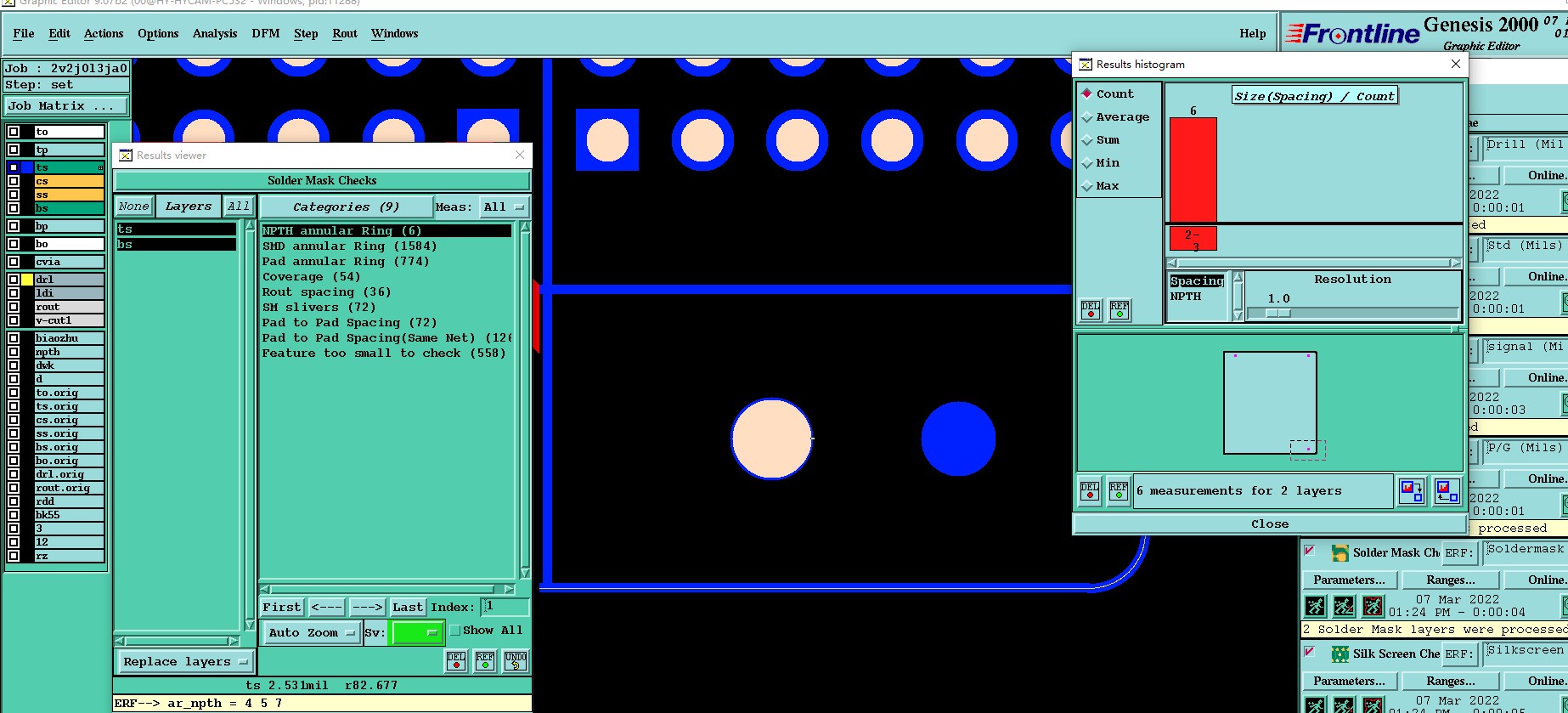
Task: Click REF icon in Results viewer
Action: coord(485,661)
